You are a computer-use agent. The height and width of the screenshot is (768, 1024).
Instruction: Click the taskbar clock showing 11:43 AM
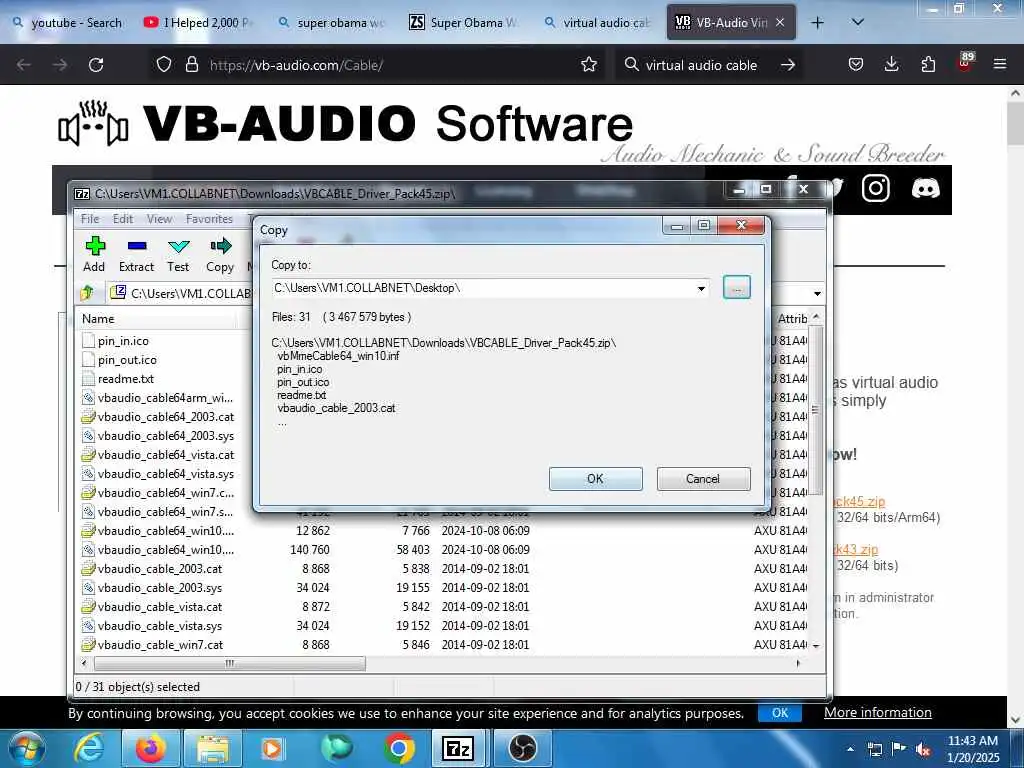coord(973,749)
